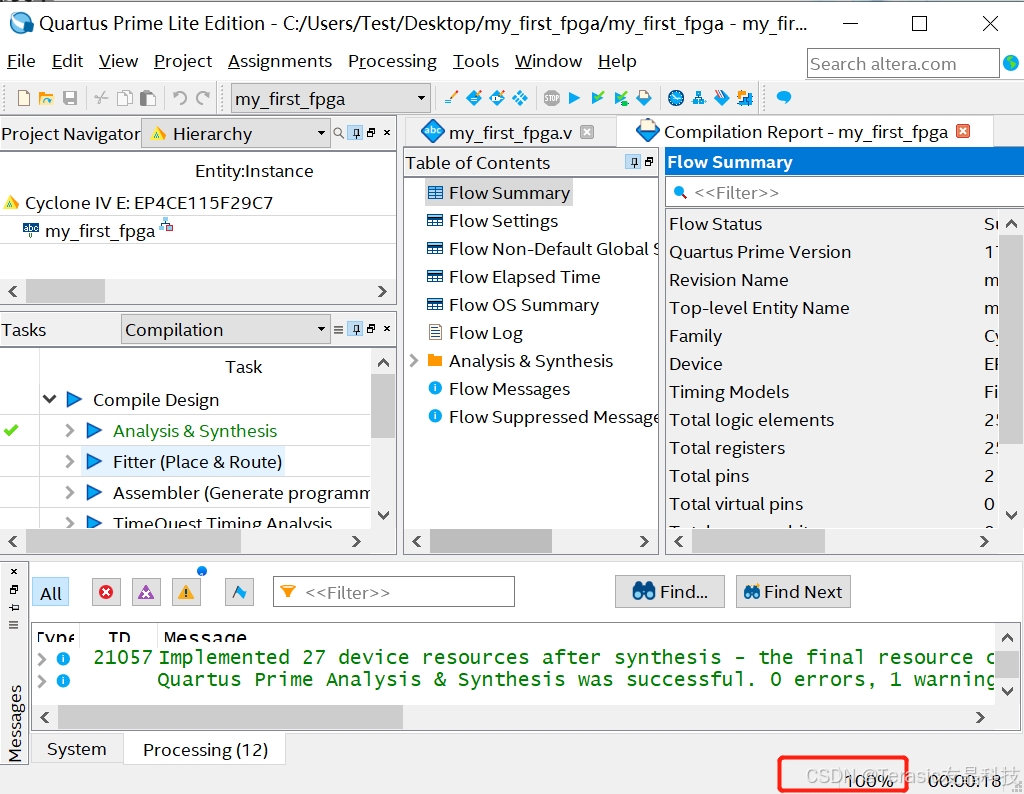Screen dimensions: 1024x794
Task: Open the revision dropdown my_first_fpga
Action: 331,99
